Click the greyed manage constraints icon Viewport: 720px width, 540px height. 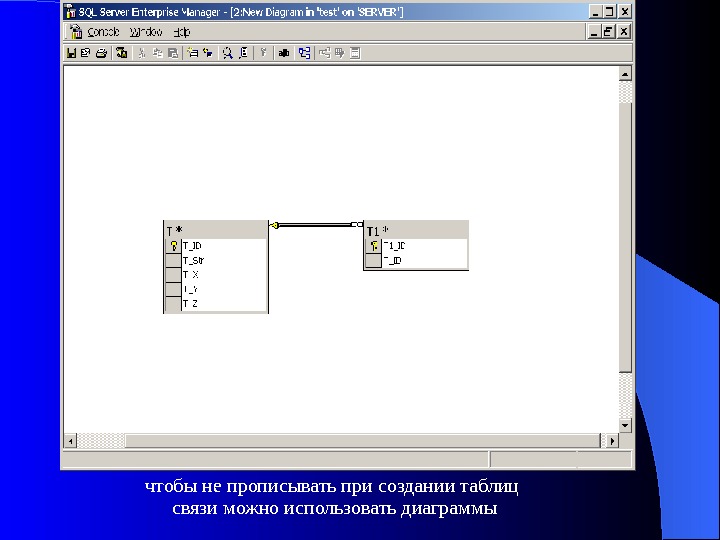[355, 53]
